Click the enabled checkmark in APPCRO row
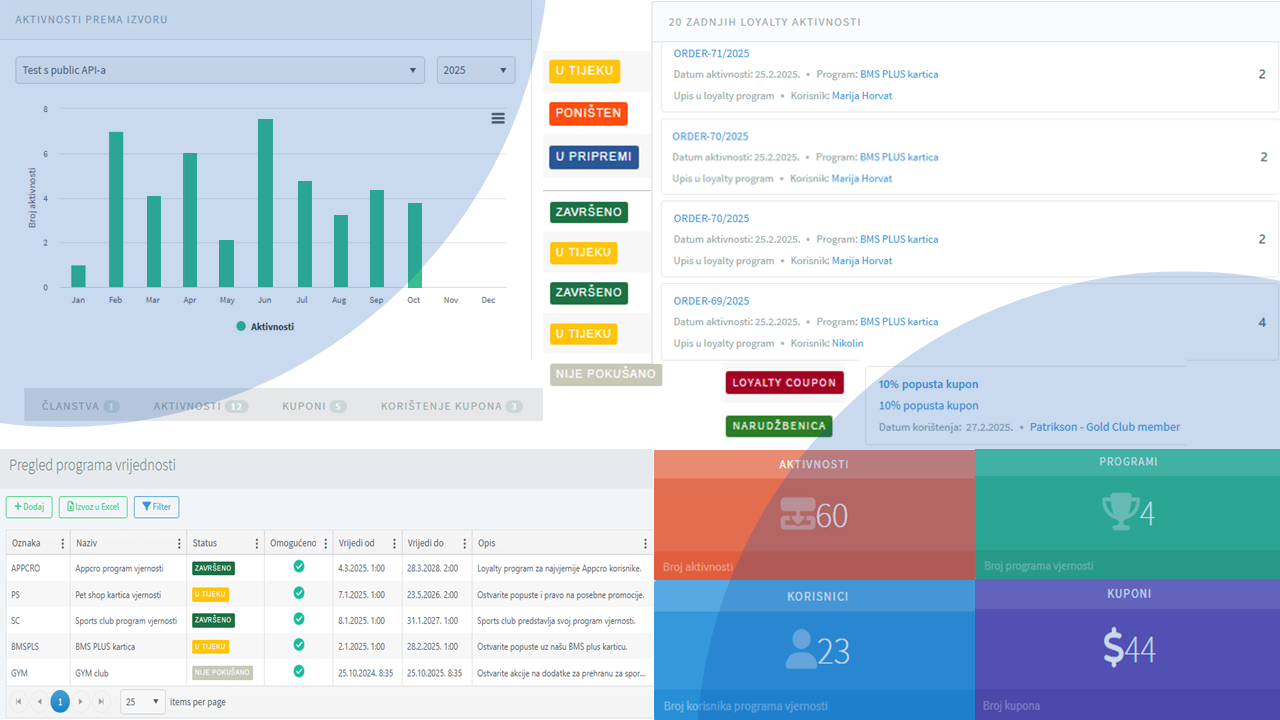 [298, 567]
